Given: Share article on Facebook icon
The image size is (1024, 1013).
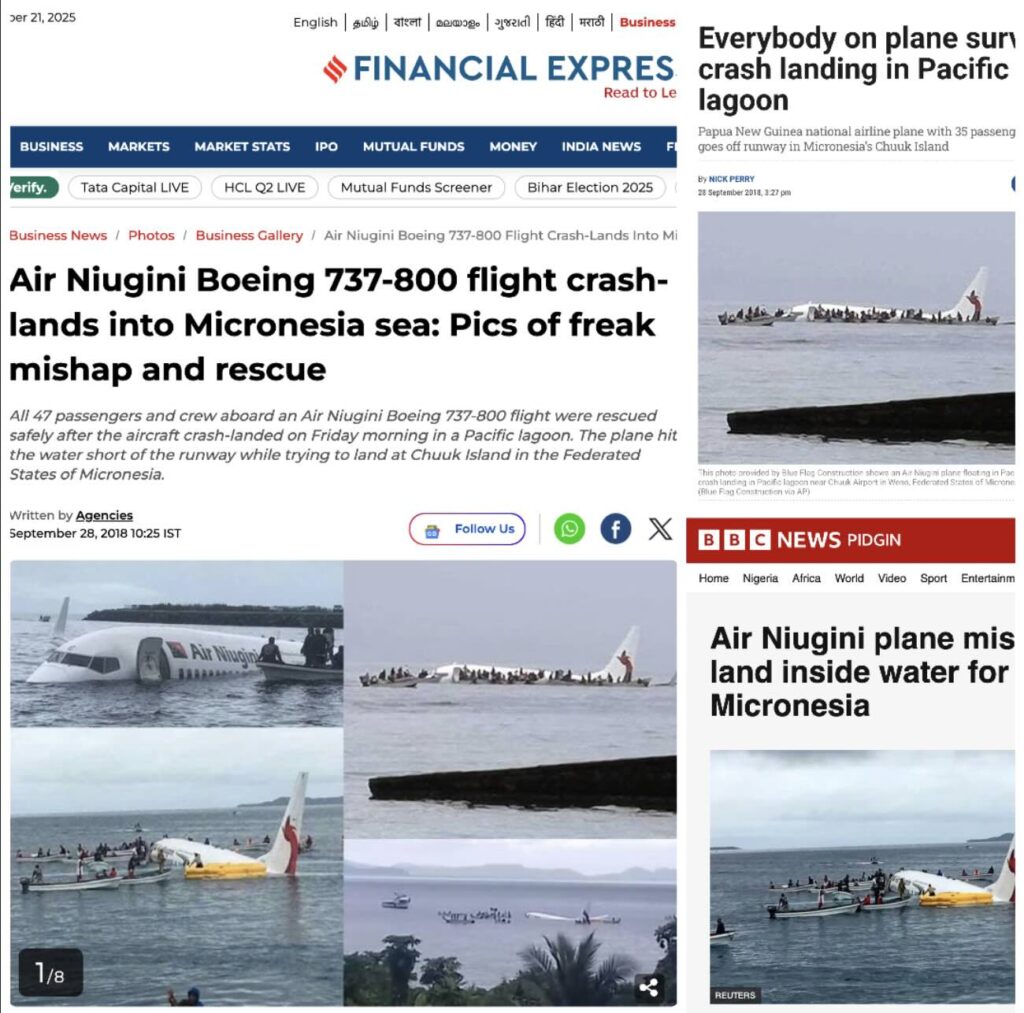Looking at the screenshot, I should pos(615,528).
